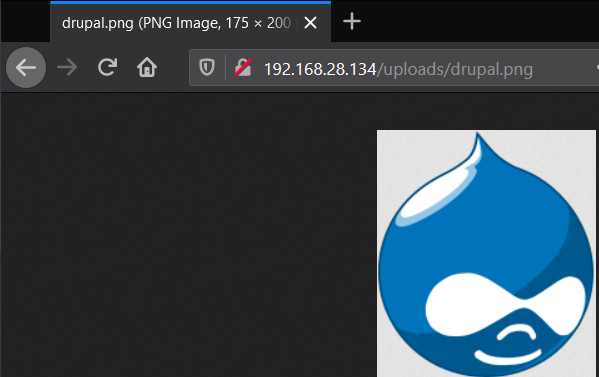Click the Drupal drop logo image
The width and height of the screenshot is (599, 377).
coord(486,254)
